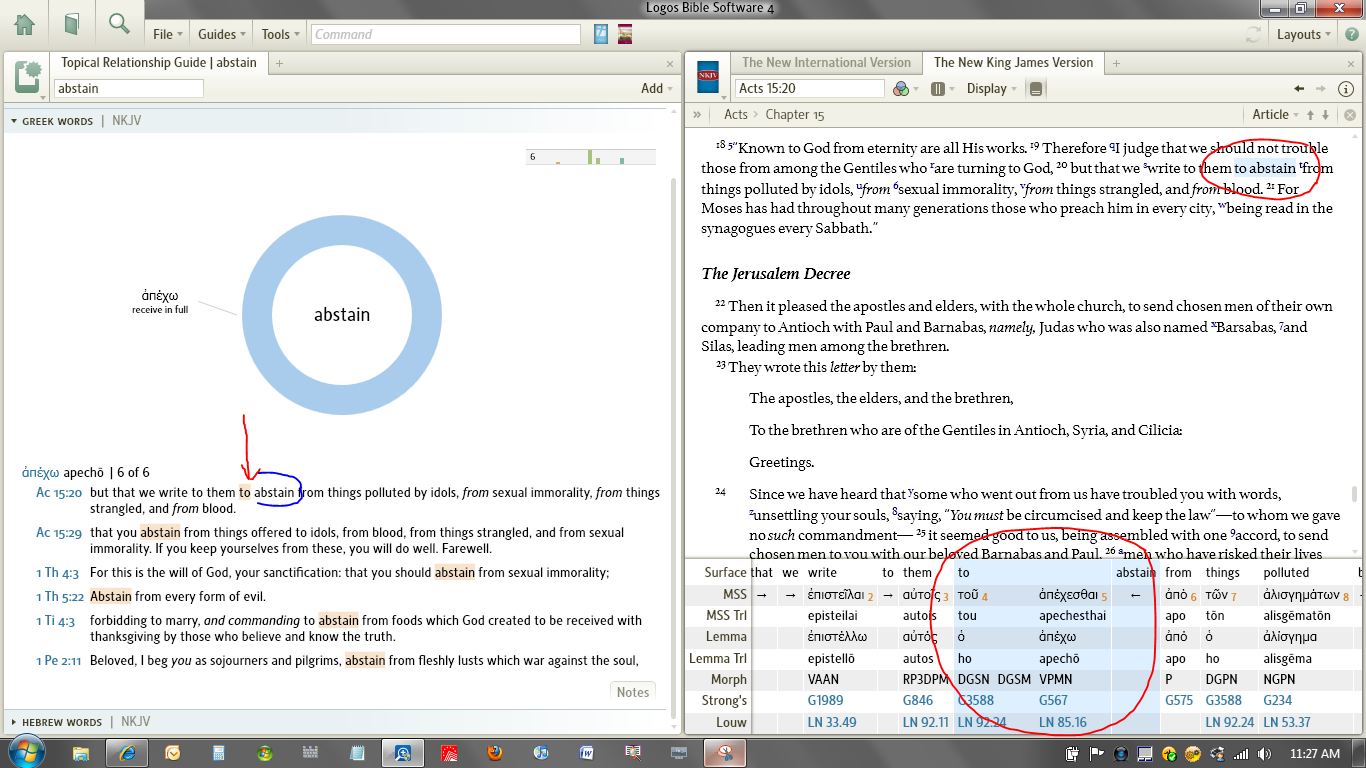Open the Layouts dropdown

click(1304, 34)
